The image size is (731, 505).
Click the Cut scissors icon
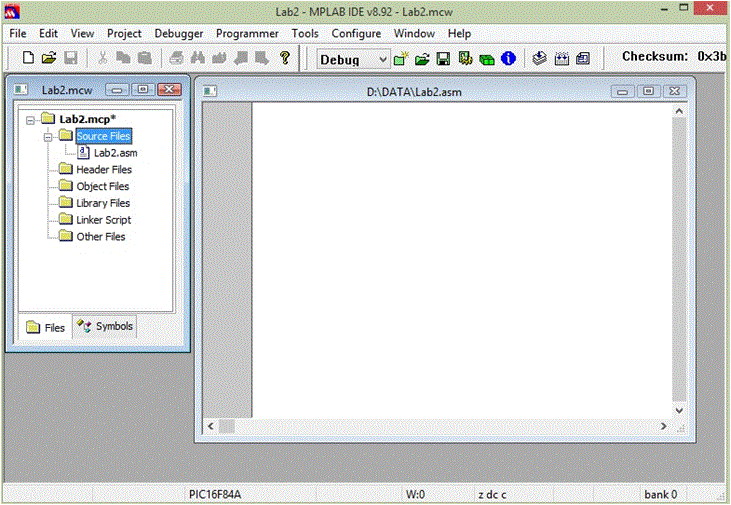point(103,58)
